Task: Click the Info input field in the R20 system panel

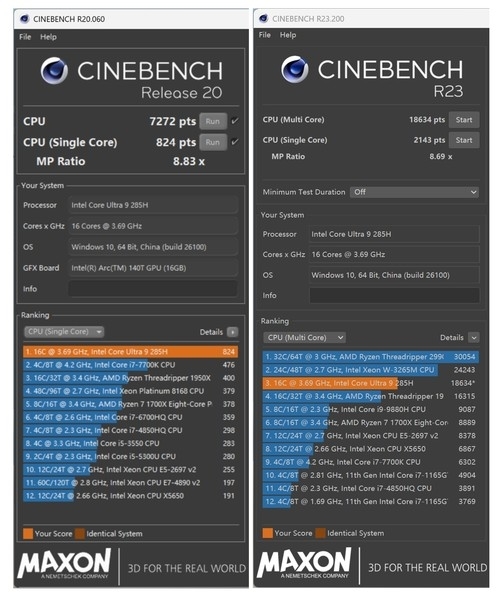Action: (153, 289)
